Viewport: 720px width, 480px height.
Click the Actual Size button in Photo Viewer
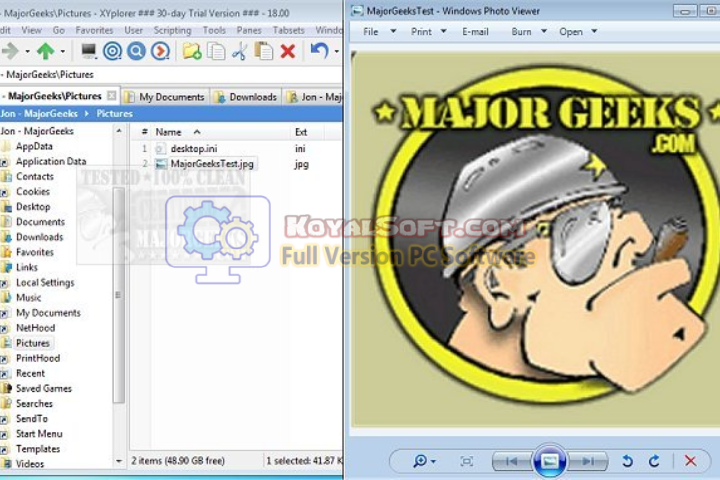tap(467, 461)
